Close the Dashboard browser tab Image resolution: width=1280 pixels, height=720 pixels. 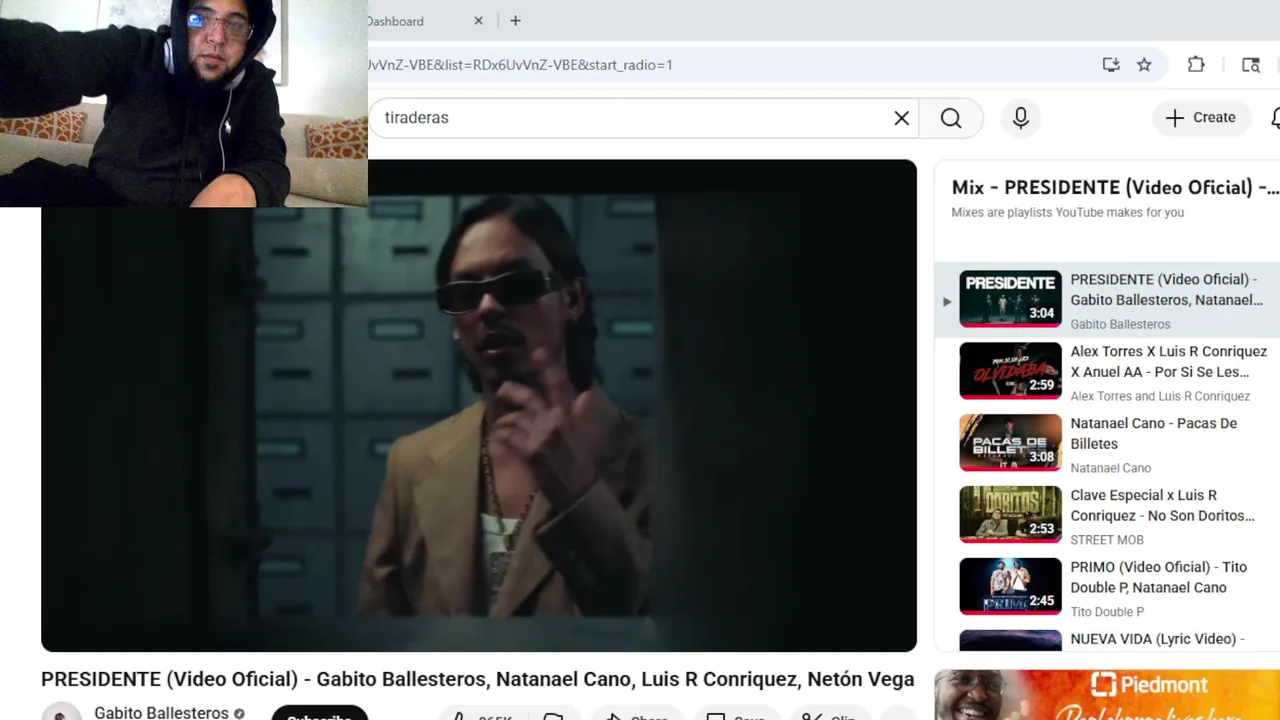[x=478, y=20]
